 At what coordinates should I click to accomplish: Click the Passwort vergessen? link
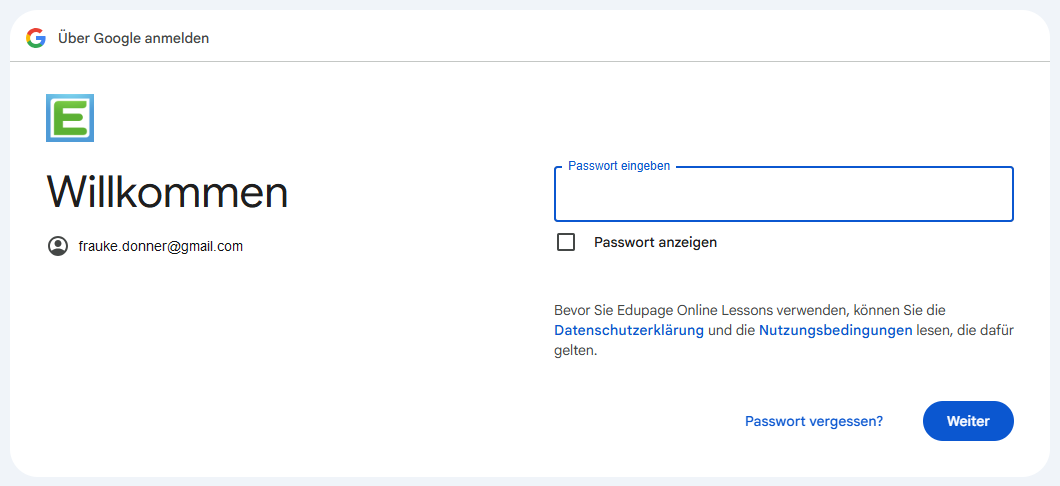tap(814, 421)
